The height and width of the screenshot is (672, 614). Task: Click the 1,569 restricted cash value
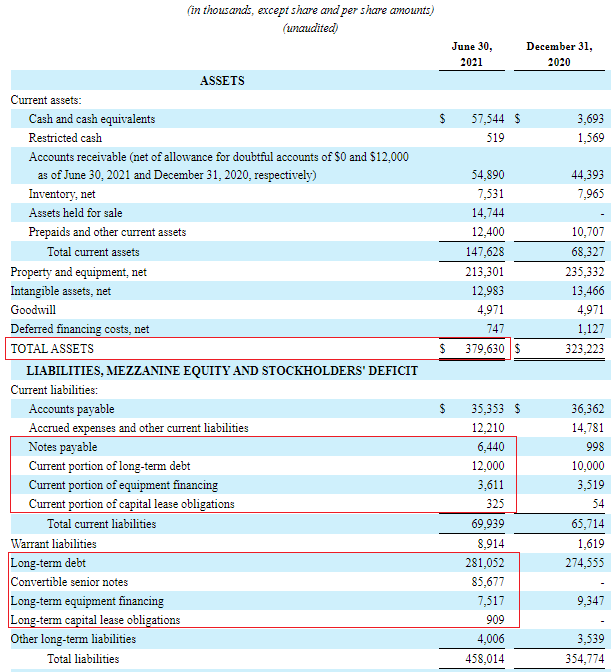590,138
